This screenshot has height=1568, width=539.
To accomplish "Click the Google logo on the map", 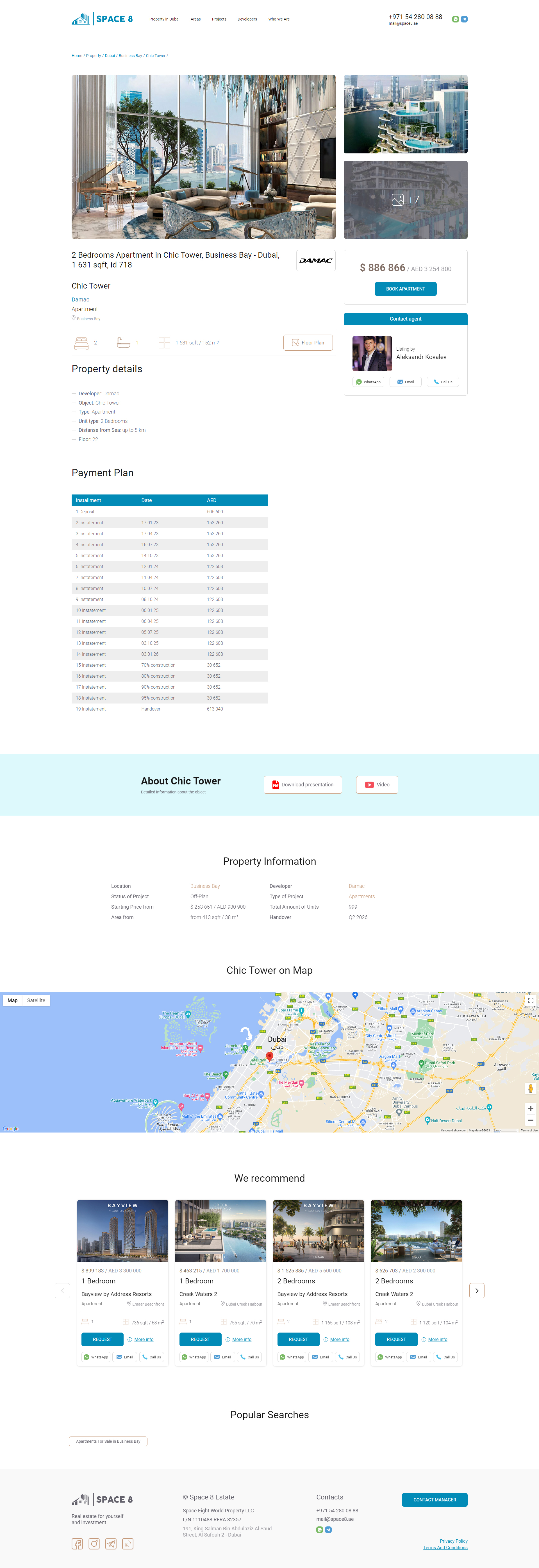I will (10, 1129).
